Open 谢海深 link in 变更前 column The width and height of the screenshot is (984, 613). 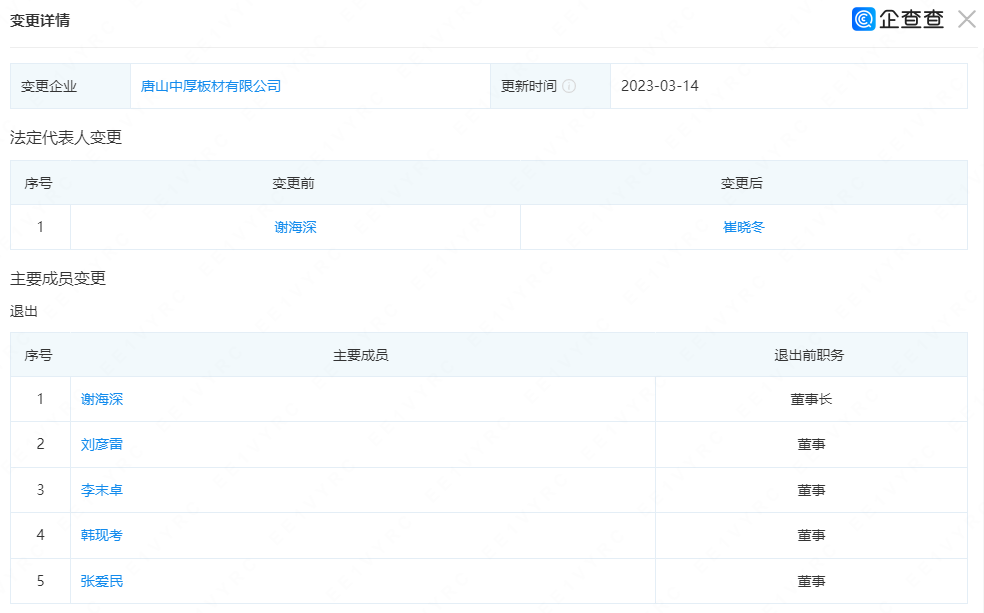coord(296,227)
